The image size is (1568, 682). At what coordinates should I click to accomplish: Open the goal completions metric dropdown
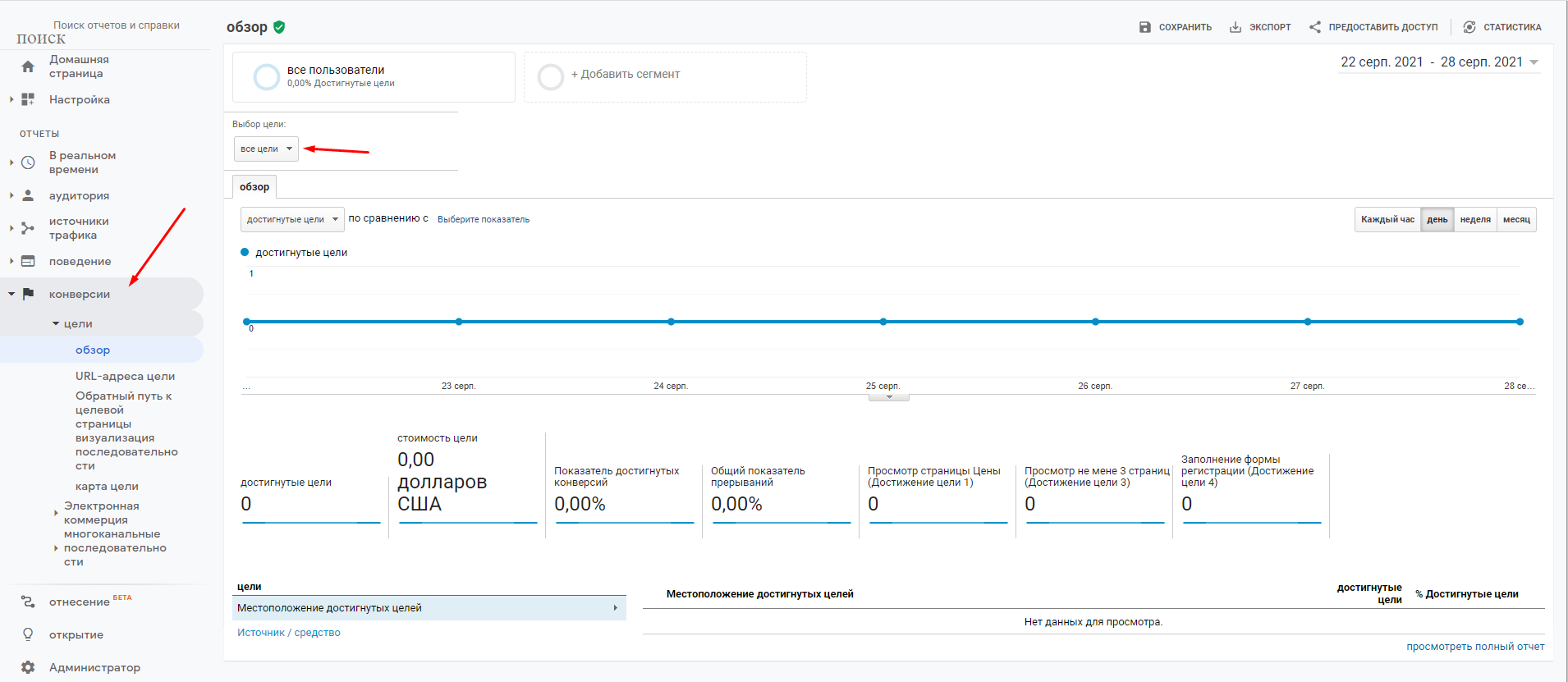(292, 220)
